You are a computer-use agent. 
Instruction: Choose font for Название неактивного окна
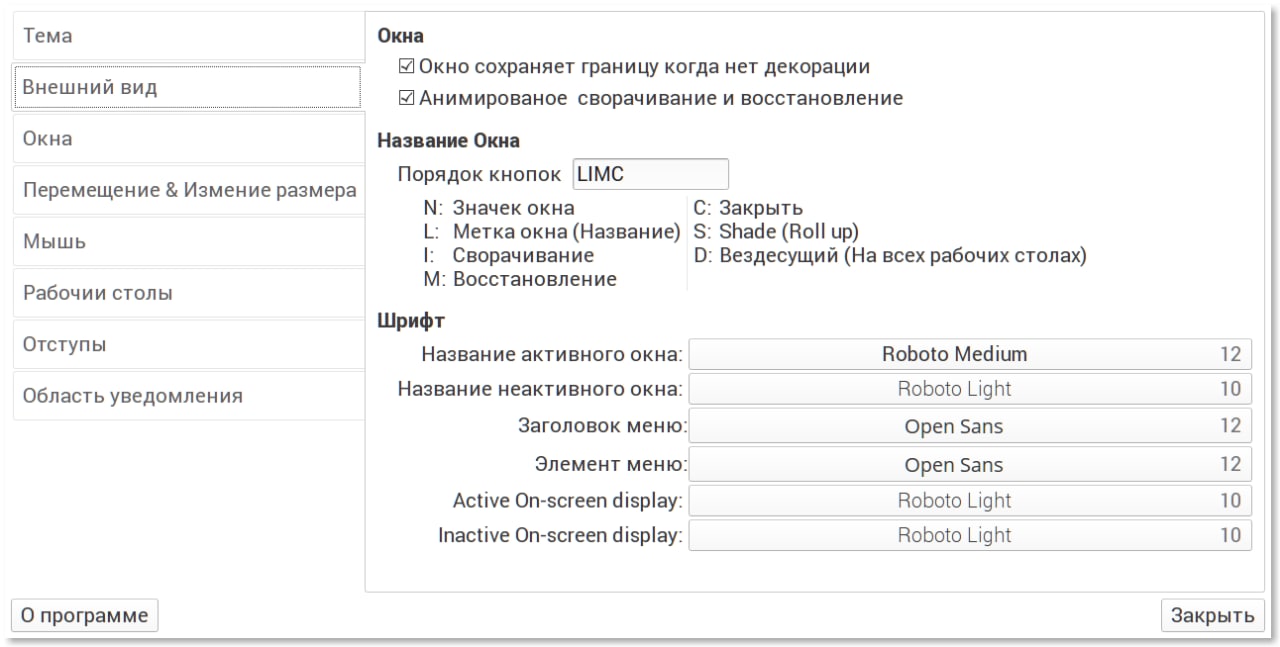pyautogui.click(x=970, y=389)
